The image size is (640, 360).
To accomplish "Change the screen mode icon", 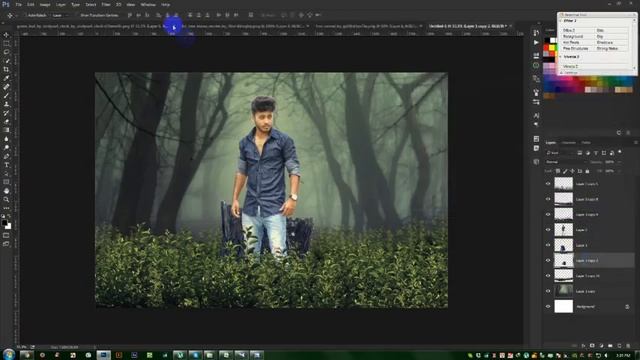I will tap(6, 244).
